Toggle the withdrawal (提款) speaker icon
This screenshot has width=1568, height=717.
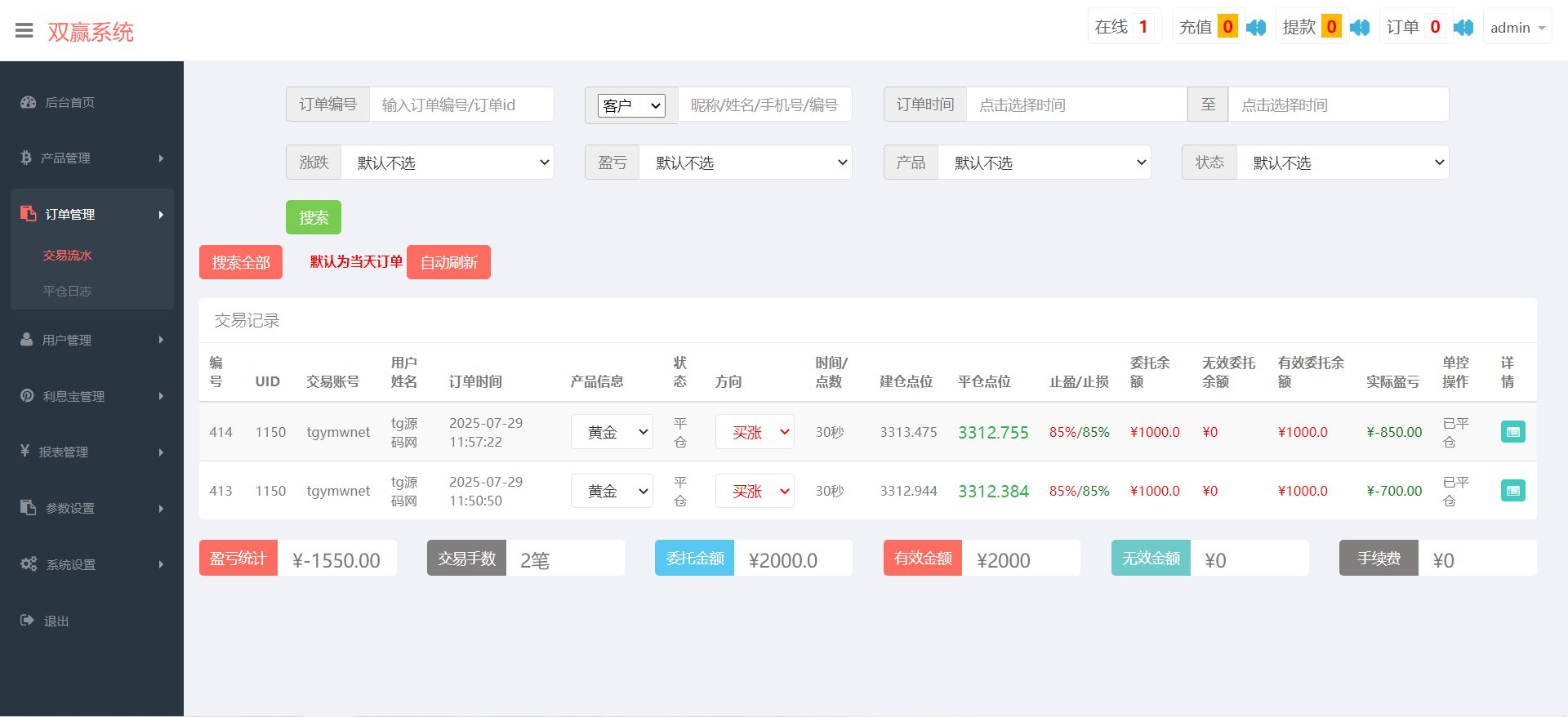pos(1360,28)
